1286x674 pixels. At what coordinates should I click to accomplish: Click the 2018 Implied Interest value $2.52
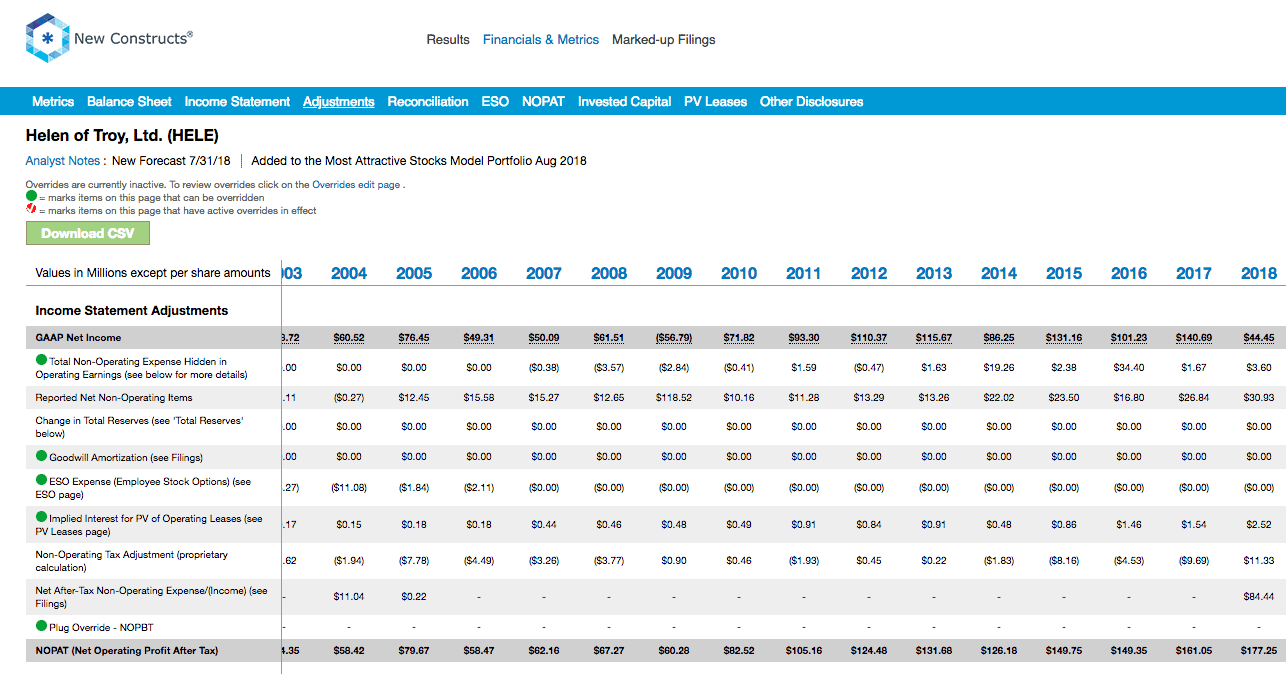pos(1258,525)
